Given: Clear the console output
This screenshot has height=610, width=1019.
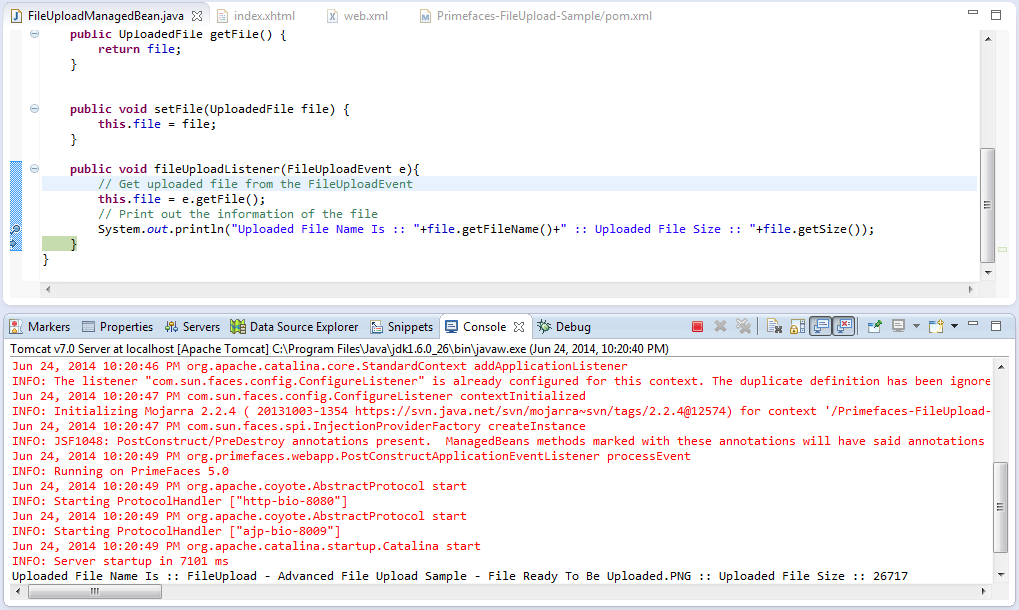Looking at the screenshot, I should (x=774, y=327).
